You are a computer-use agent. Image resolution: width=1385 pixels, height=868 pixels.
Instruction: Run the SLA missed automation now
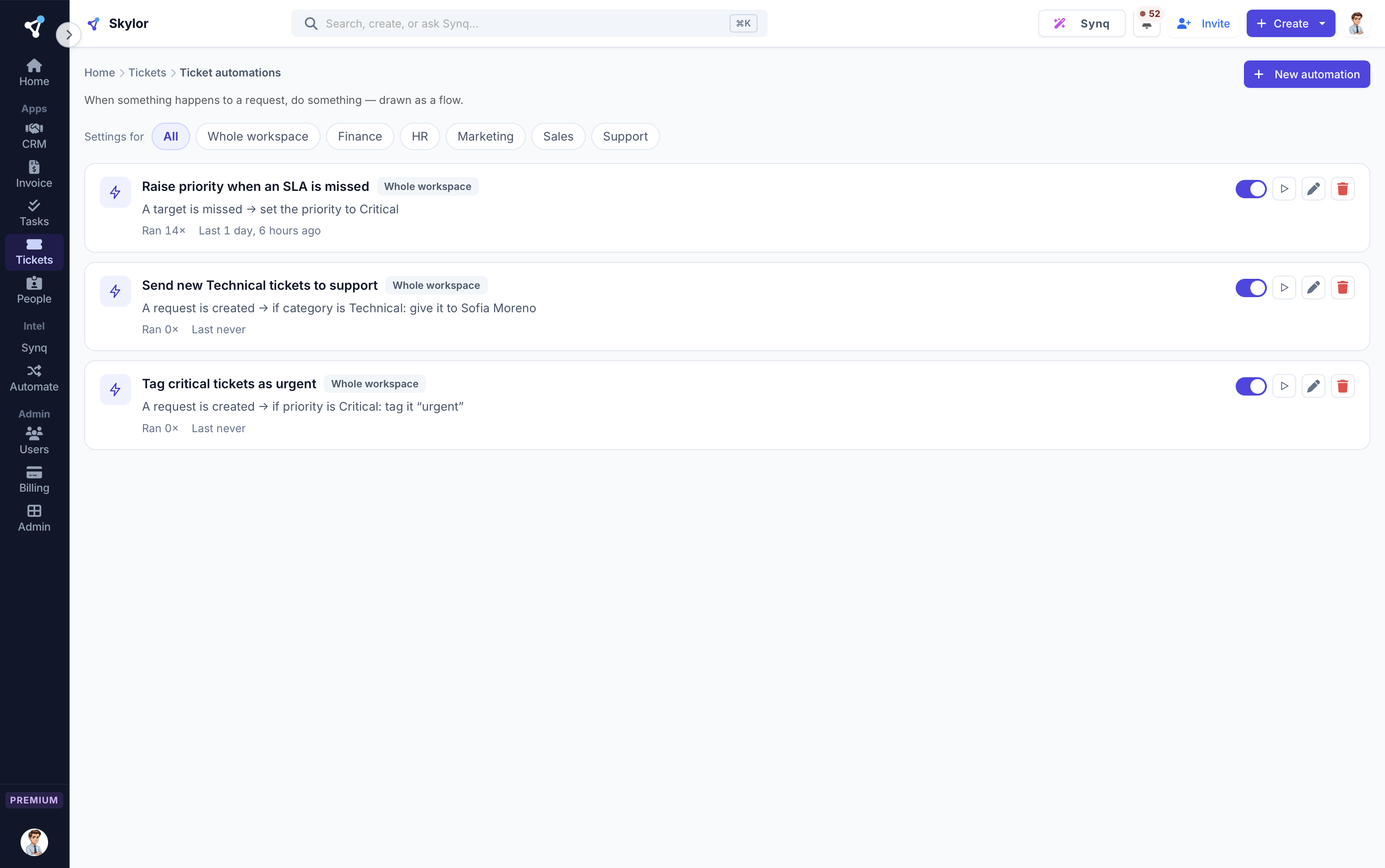click(x=1284, y=189)
